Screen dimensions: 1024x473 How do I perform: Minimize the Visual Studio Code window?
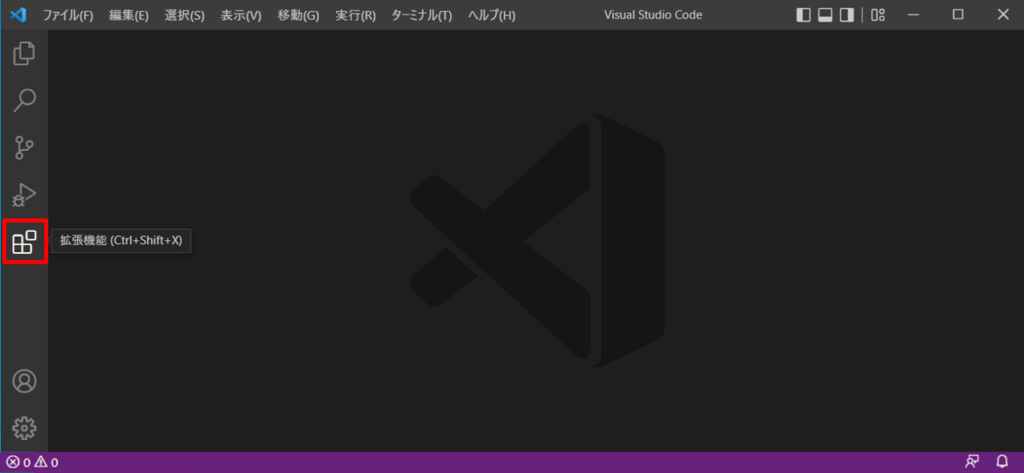(x=914, y=15)
